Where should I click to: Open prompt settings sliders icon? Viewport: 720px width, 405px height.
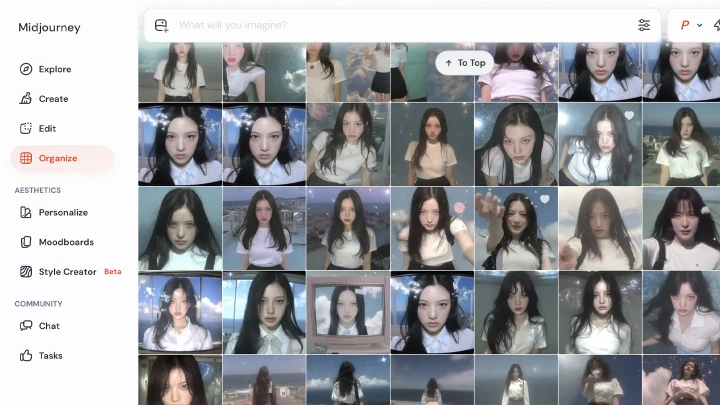644,25
